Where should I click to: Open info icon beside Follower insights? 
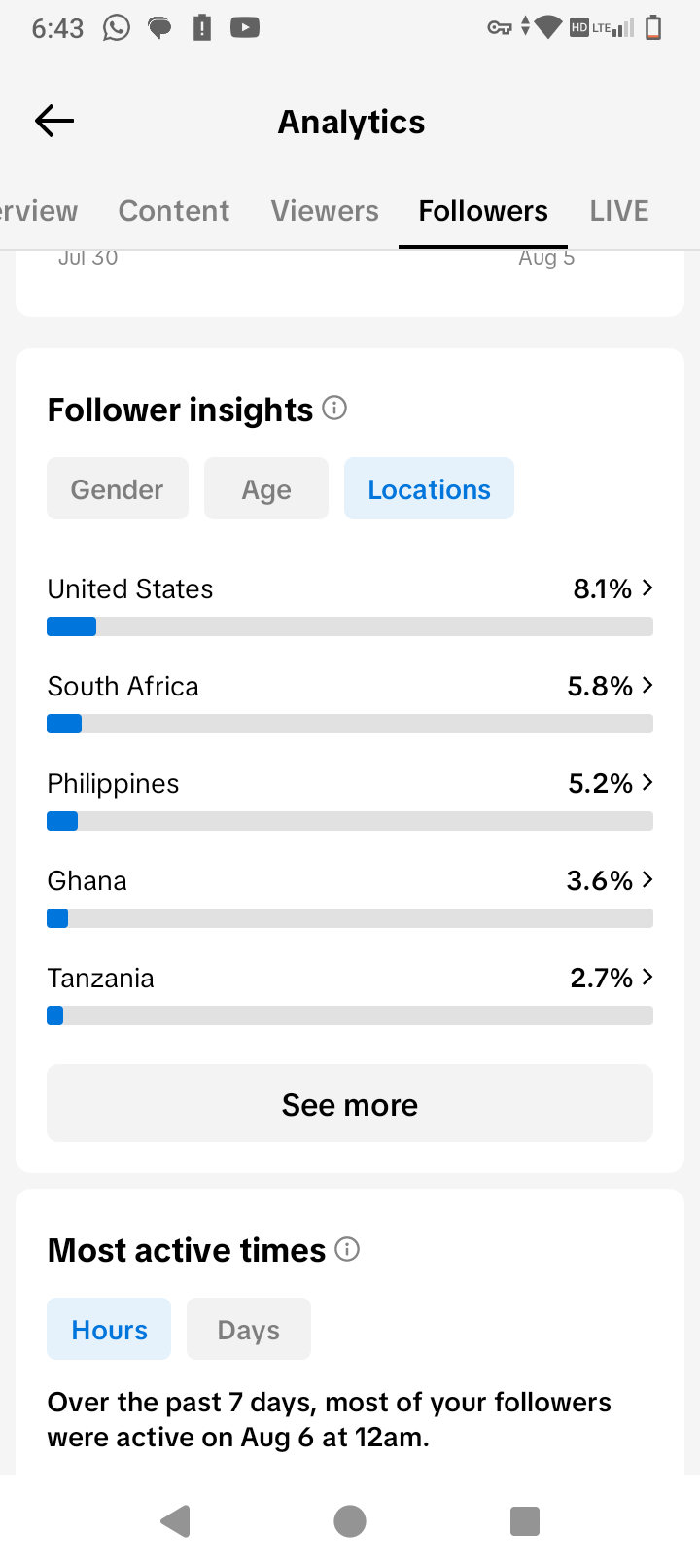[x=334, y=408]
